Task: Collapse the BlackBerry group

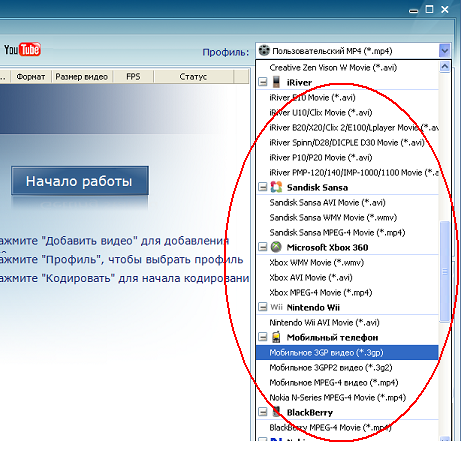Action: click(263, 412)
